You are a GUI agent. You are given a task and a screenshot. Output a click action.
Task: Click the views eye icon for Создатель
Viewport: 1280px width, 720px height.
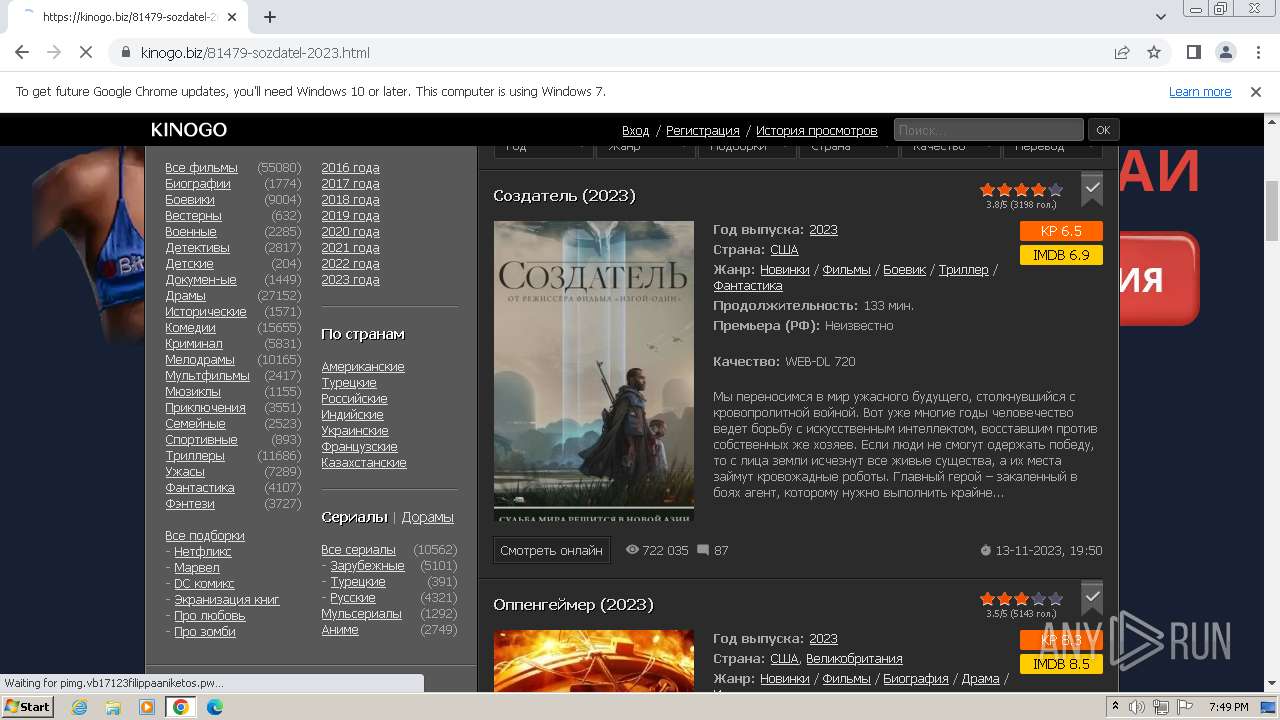tap(632, 550)
